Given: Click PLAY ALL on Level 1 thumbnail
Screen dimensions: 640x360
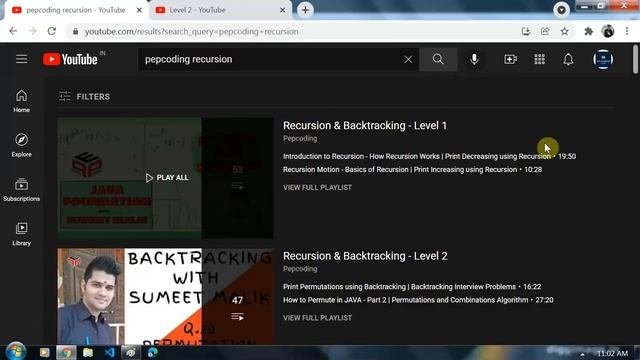Looking at the screenshot, I should 167,178.
